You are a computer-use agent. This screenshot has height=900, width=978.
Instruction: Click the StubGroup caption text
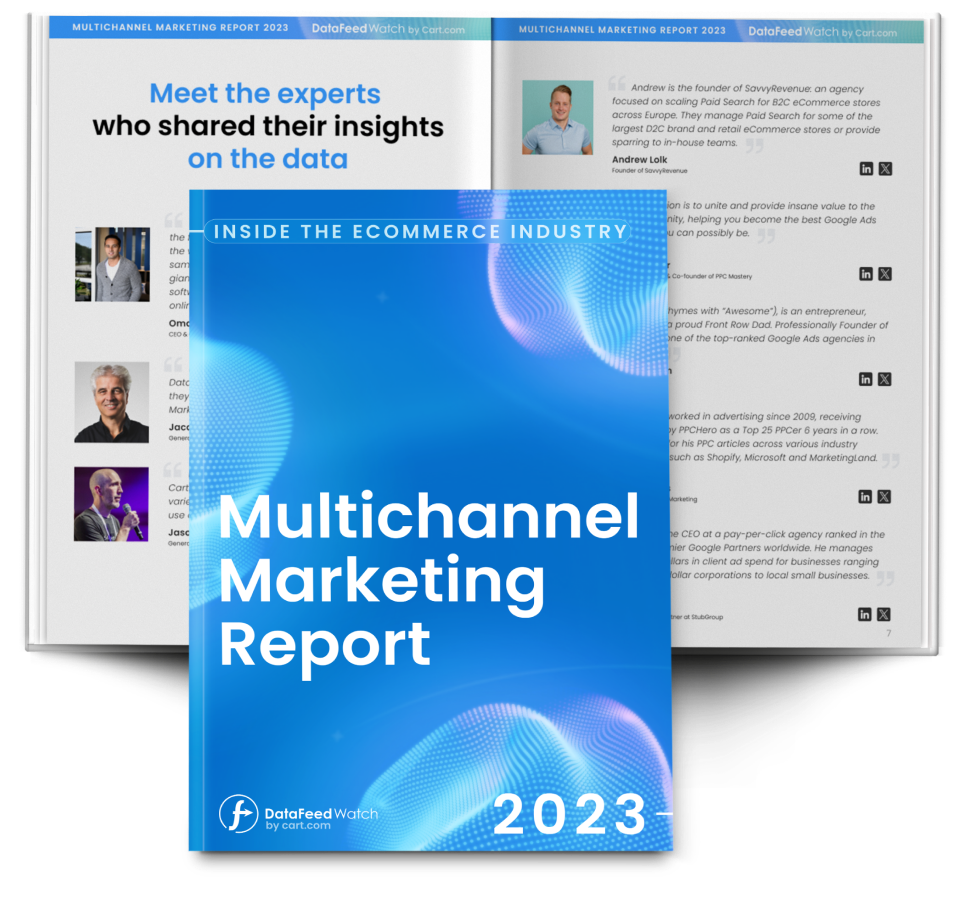pyautogui.click(x=697, y=617)
